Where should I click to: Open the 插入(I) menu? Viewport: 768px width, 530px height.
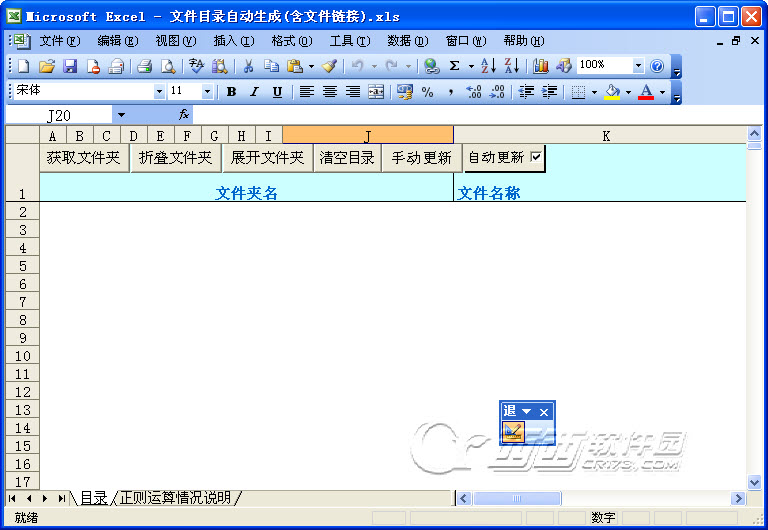coord(234,41)
